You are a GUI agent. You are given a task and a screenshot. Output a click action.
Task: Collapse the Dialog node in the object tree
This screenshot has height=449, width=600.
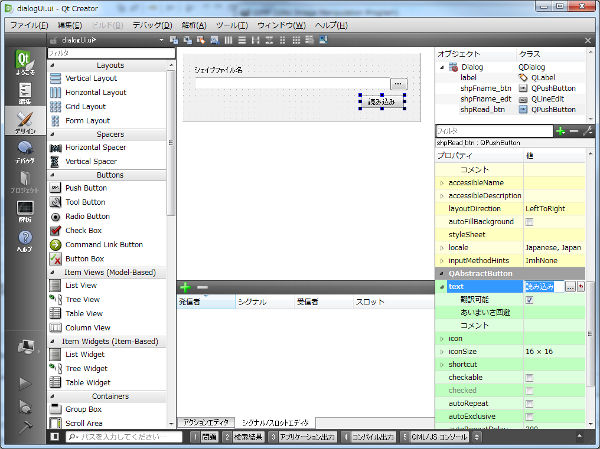click(x=442, y=67)
